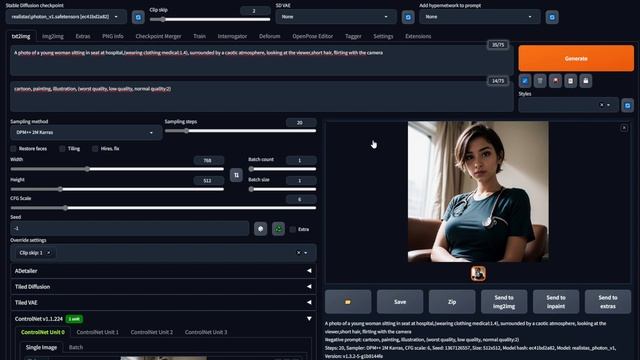640x360 pixels.
Task: Clear the prompt with trash icon
Action: pos(540,81)
